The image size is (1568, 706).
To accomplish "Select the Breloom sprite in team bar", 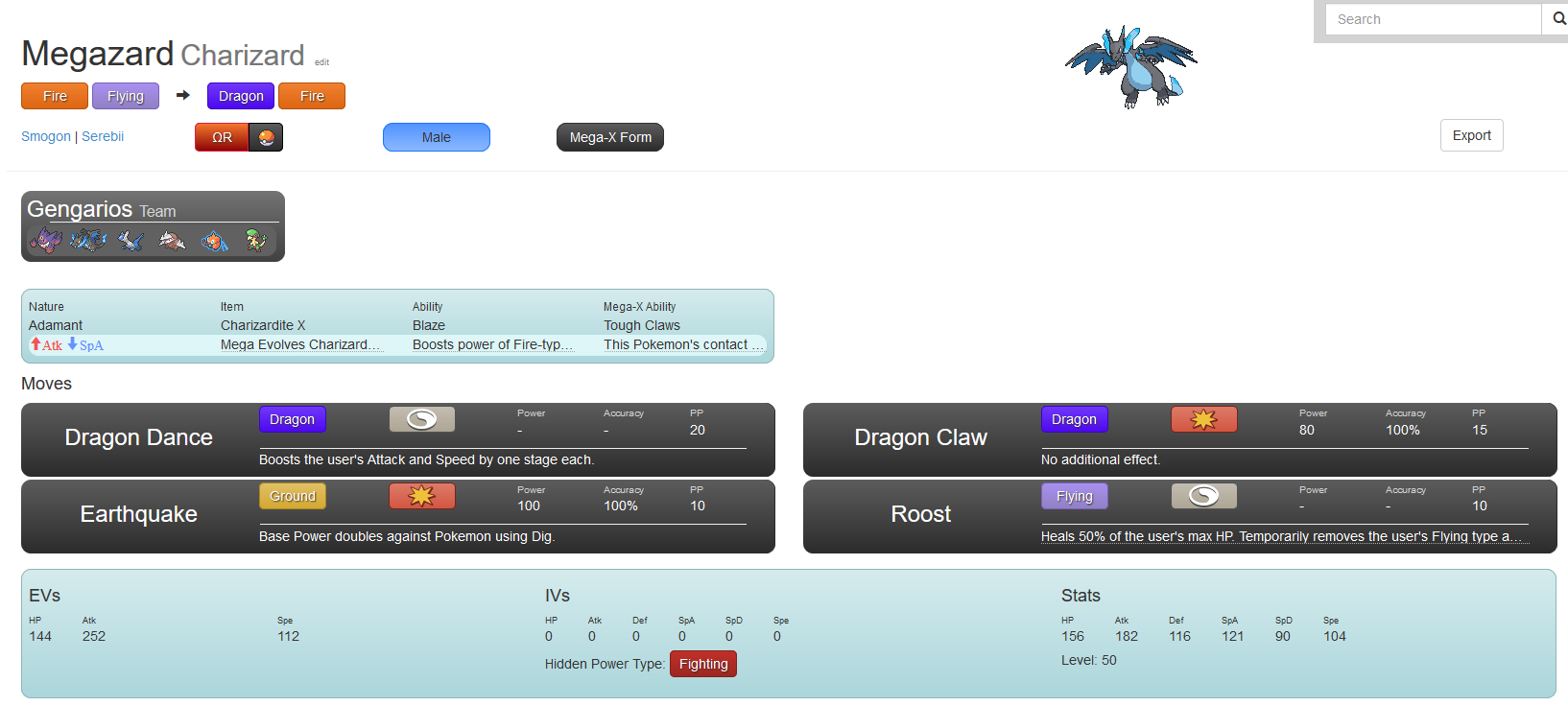I will pyautogui.click(x=255, y=240).
